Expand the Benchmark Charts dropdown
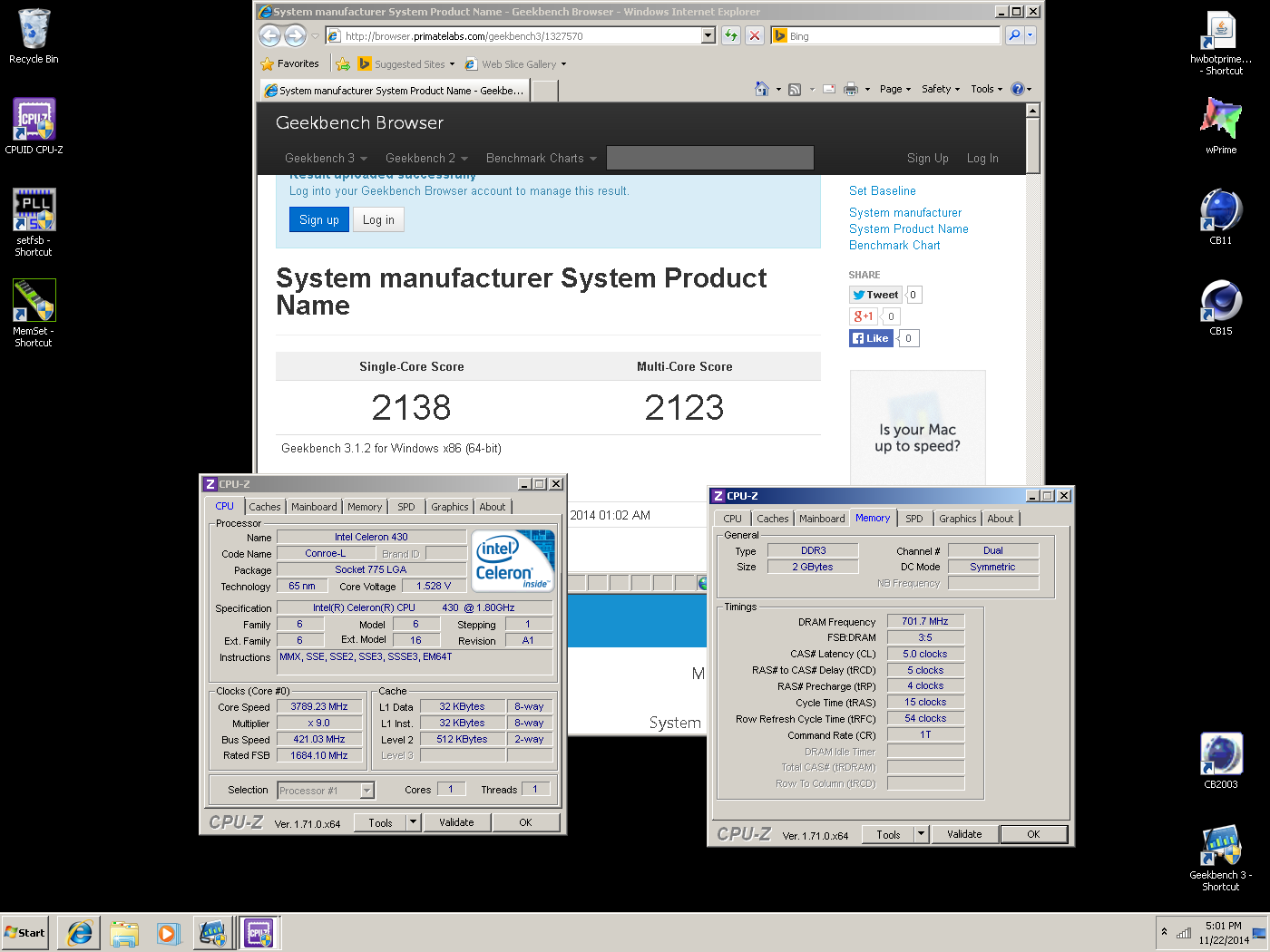The image size is (1270, 952). tap(542, 158)
